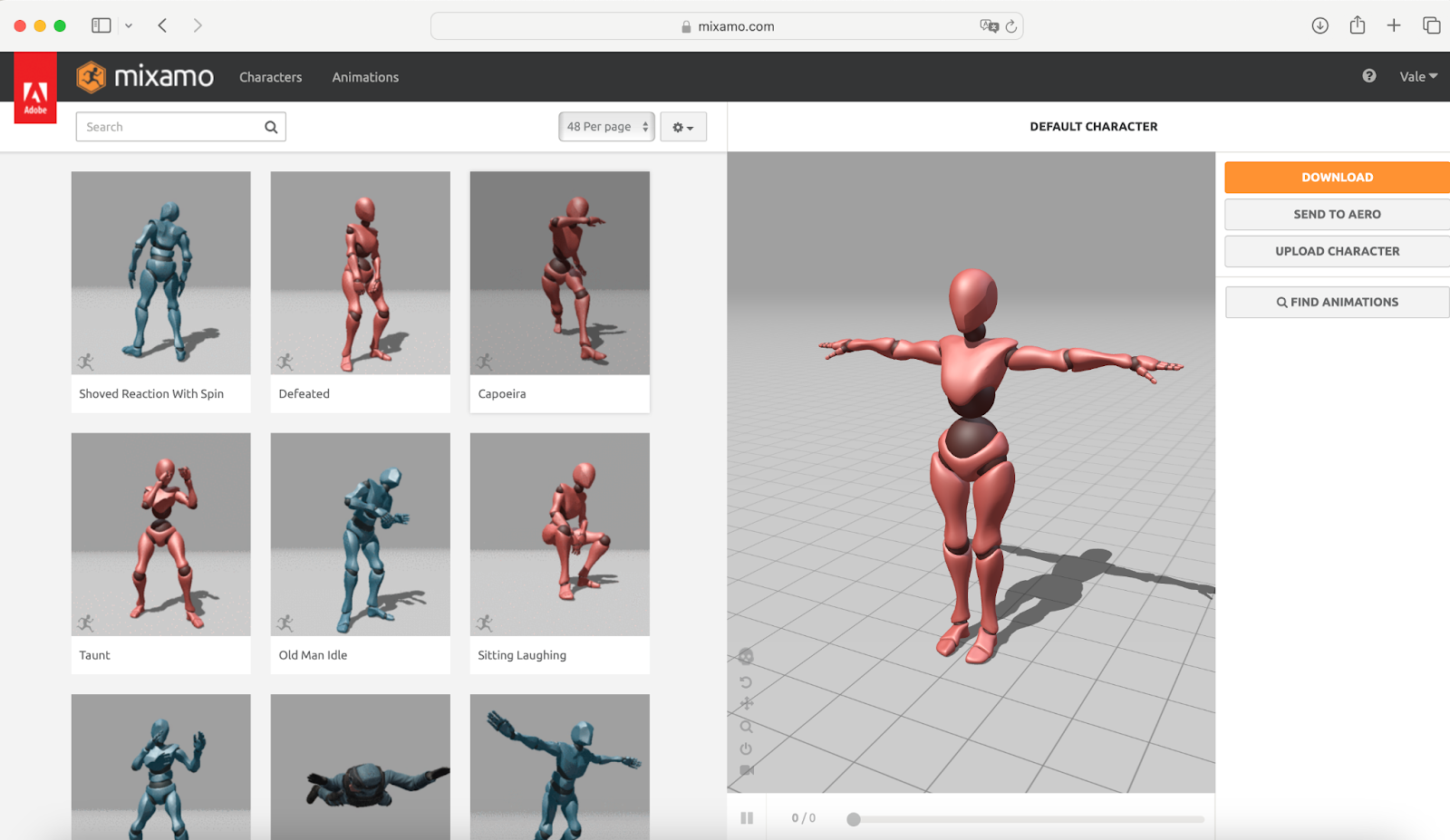Click running-man icon on Sitting Laughing card

pos(484,623)
